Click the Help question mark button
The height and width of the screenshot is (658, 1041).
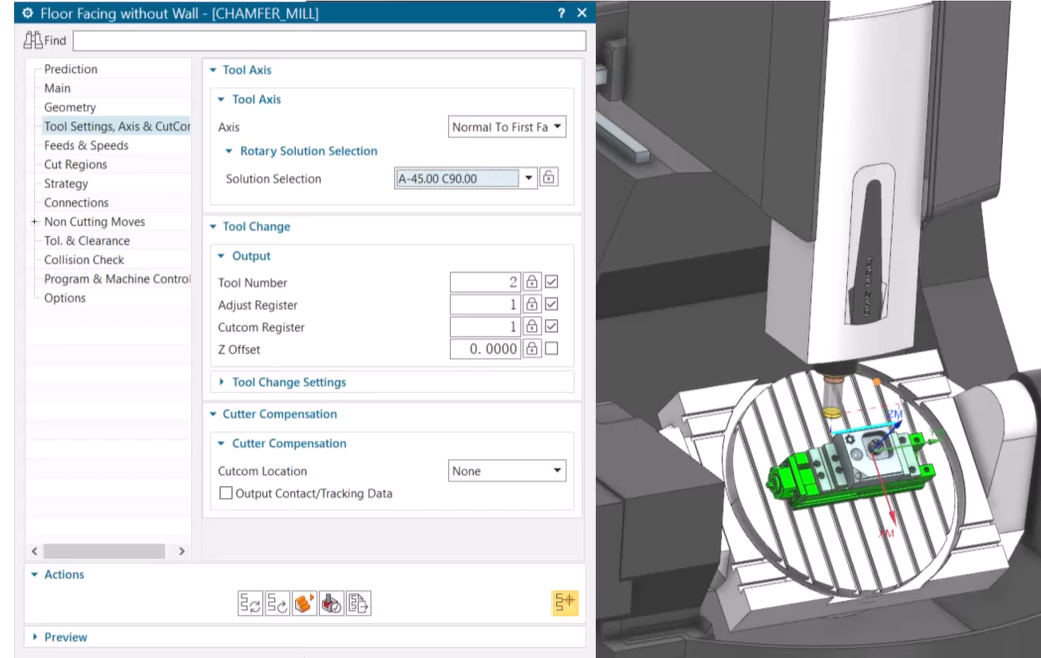coord(561,13)
